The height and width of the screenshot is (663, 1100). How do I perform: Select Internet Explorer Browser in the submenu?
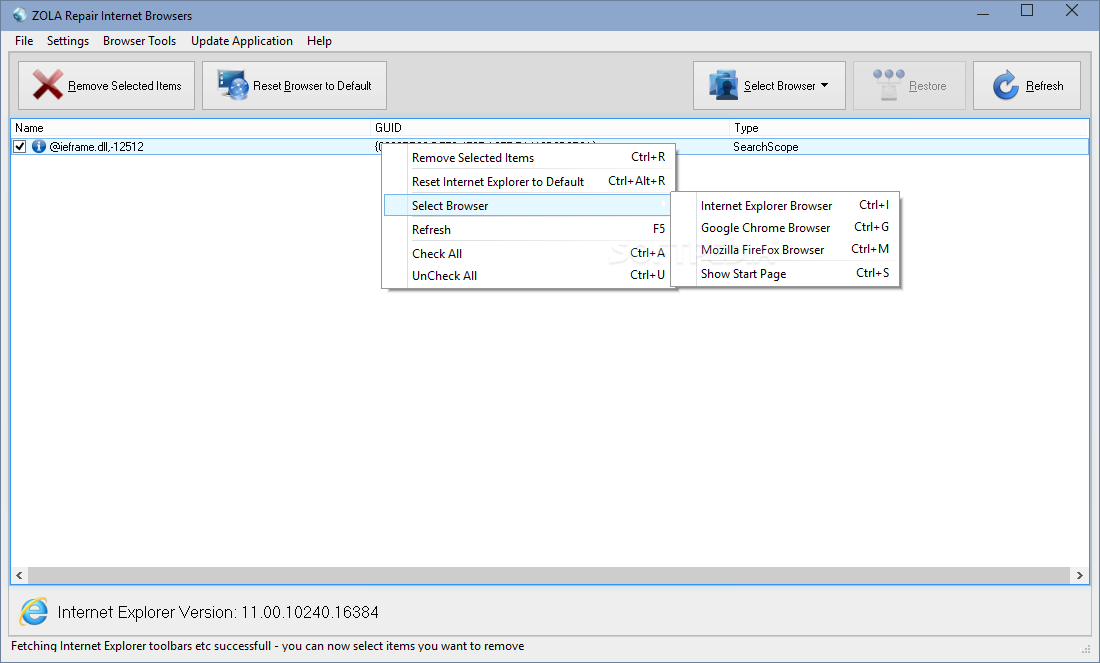785,206
